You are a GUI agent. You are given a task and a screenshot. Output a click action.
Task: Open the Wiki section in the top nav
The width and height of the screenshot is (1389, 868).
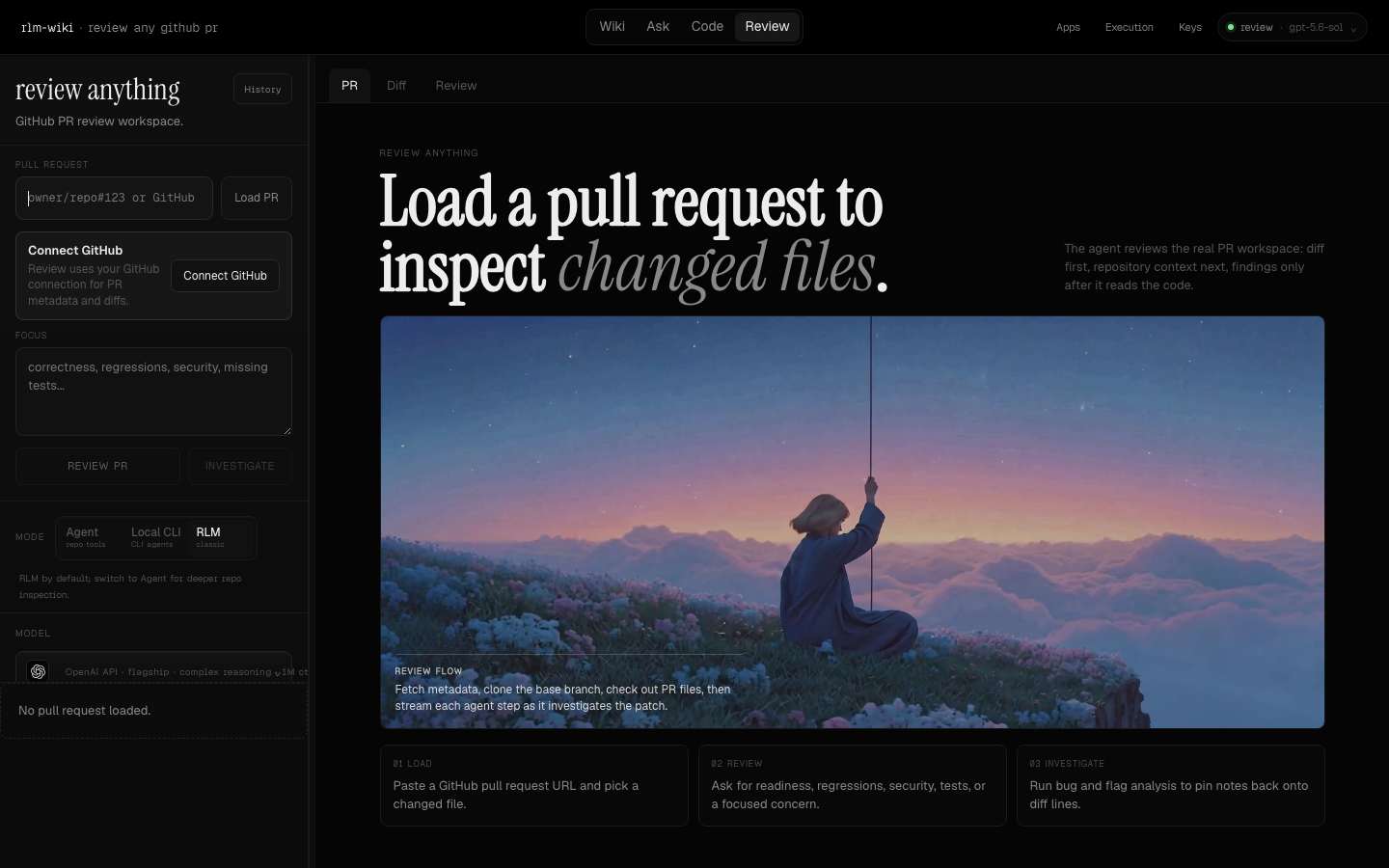pos(613,27)
